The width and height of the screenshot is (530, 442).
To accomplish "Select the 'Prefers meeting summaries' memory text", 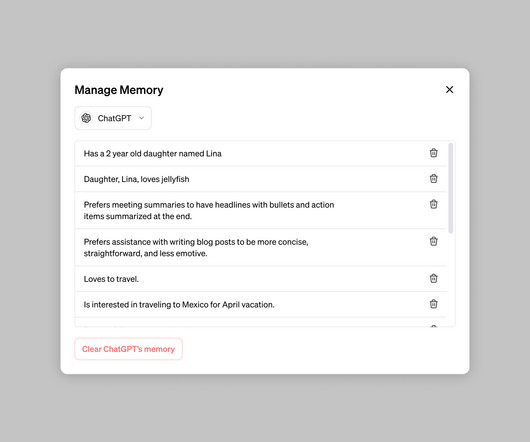I will 209,210.
